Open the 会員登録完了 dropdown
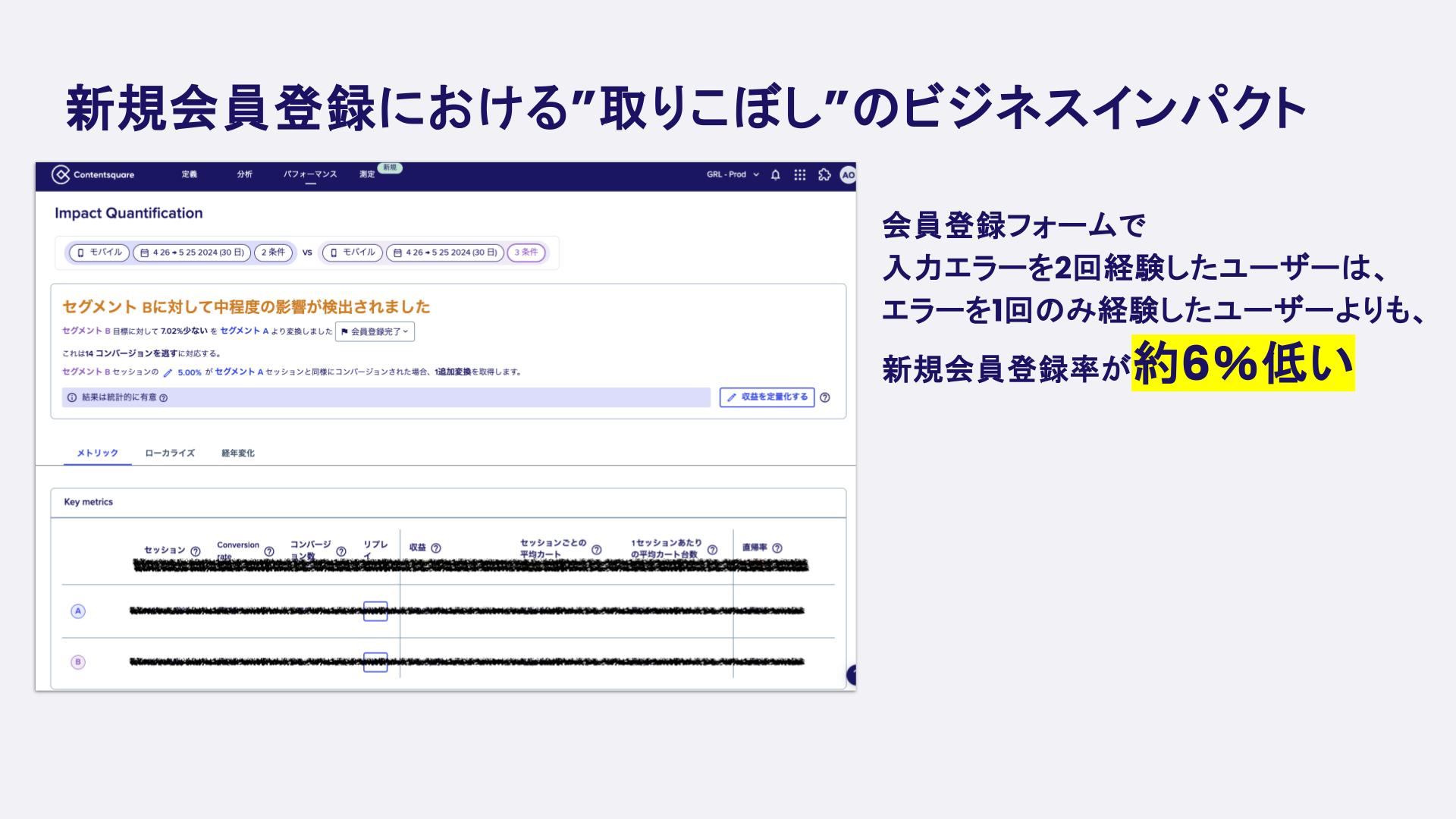Image resolution: width=1456 pixels, height=819 pixels. point(375,331)
